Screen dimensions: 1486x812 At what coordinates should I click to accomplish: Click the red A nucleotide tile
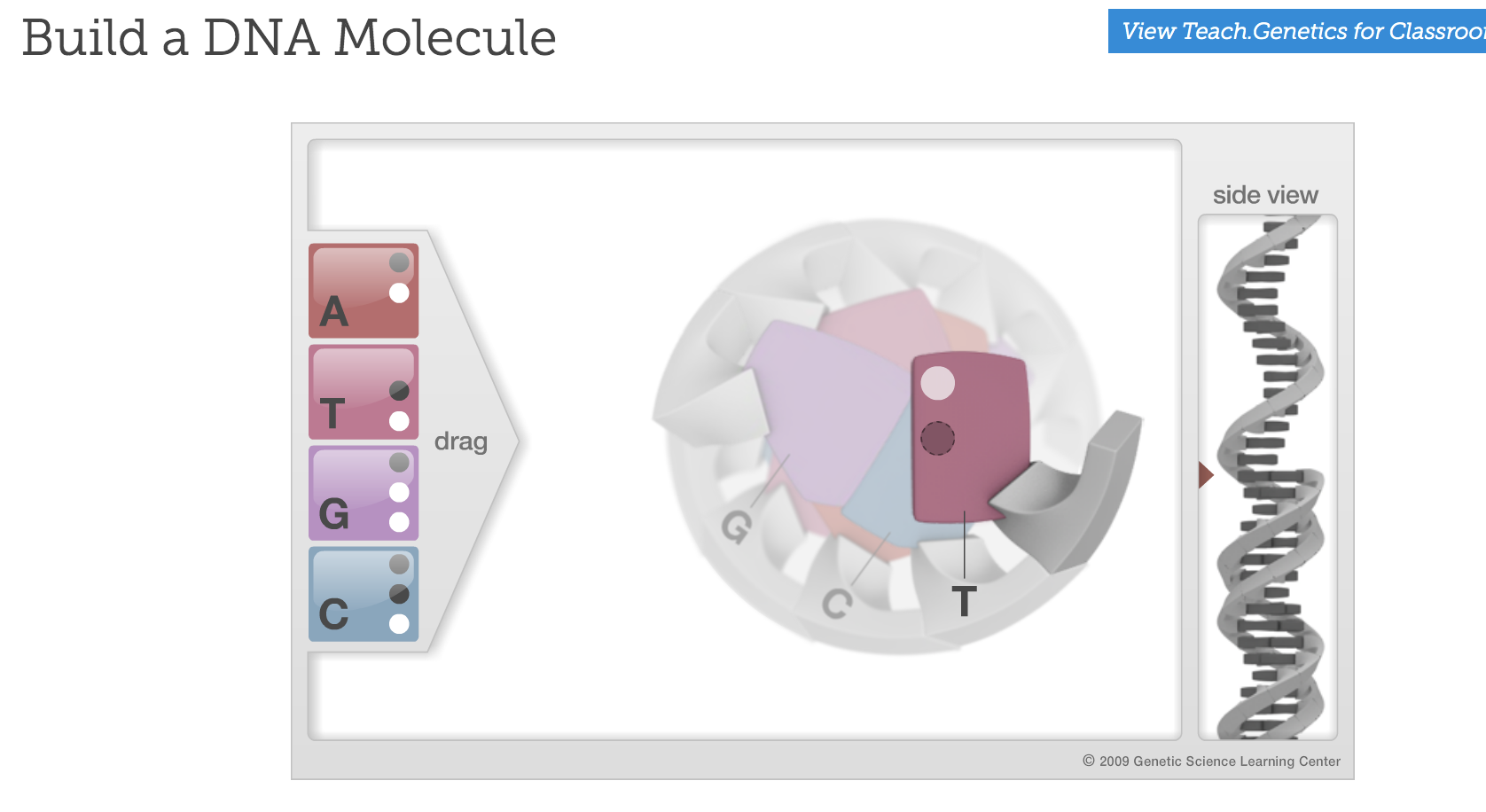363,291
